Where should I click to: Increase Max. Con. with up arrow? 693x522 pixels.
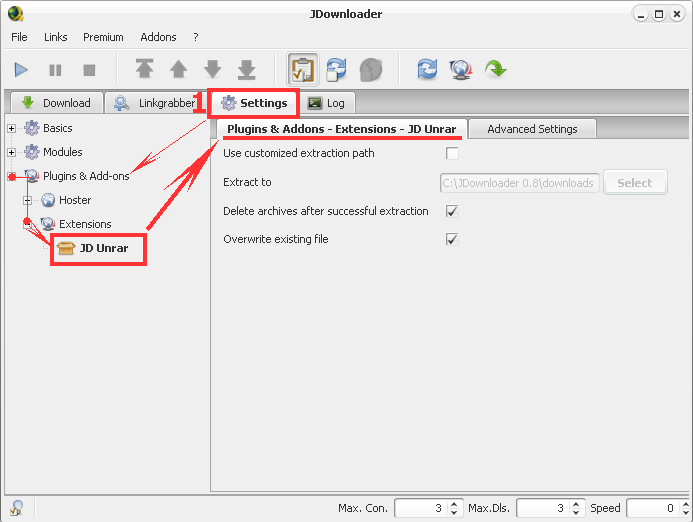click(x=454, y=504)
